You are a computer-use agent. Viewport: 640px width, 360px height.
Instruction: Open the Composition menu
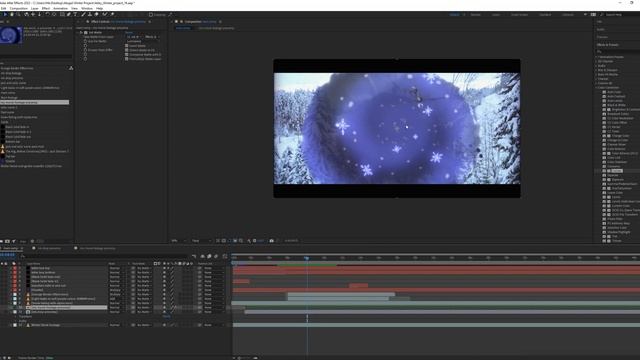click(x=19, y=8)
